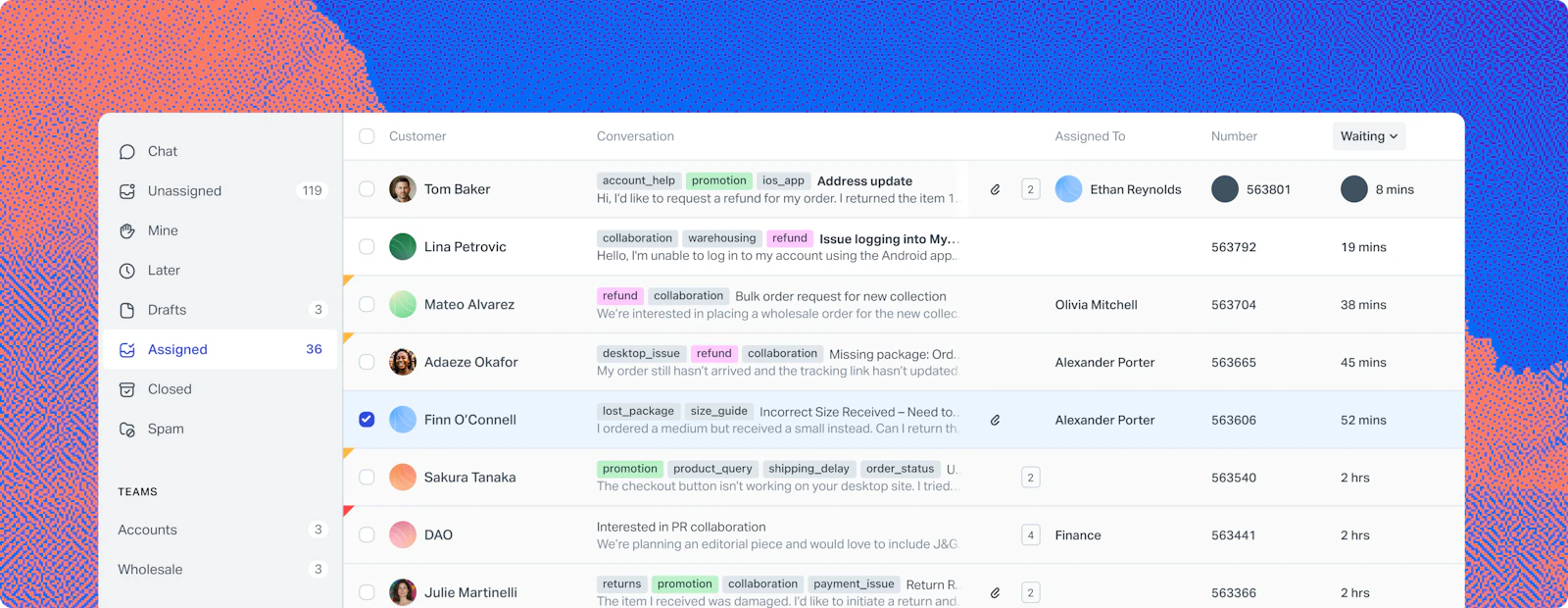Click the Customer column header

(417, 136)
